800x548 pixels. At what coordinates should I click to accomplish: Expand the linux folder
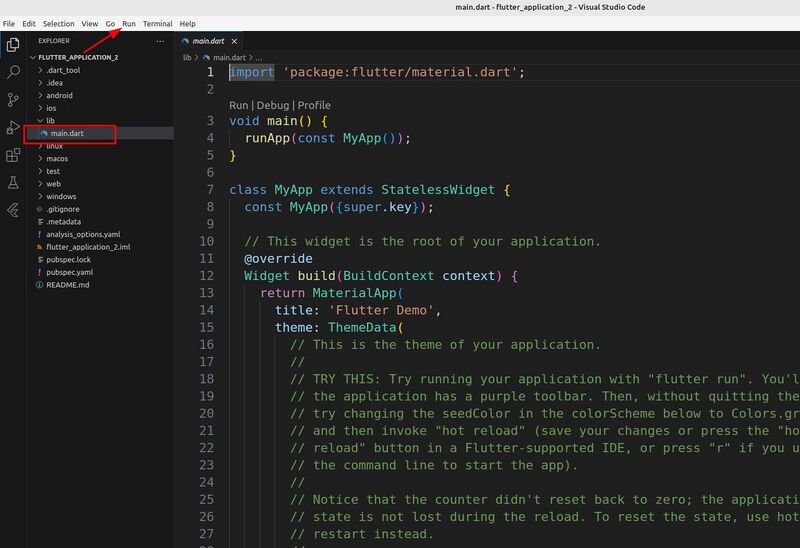[55, 146]
